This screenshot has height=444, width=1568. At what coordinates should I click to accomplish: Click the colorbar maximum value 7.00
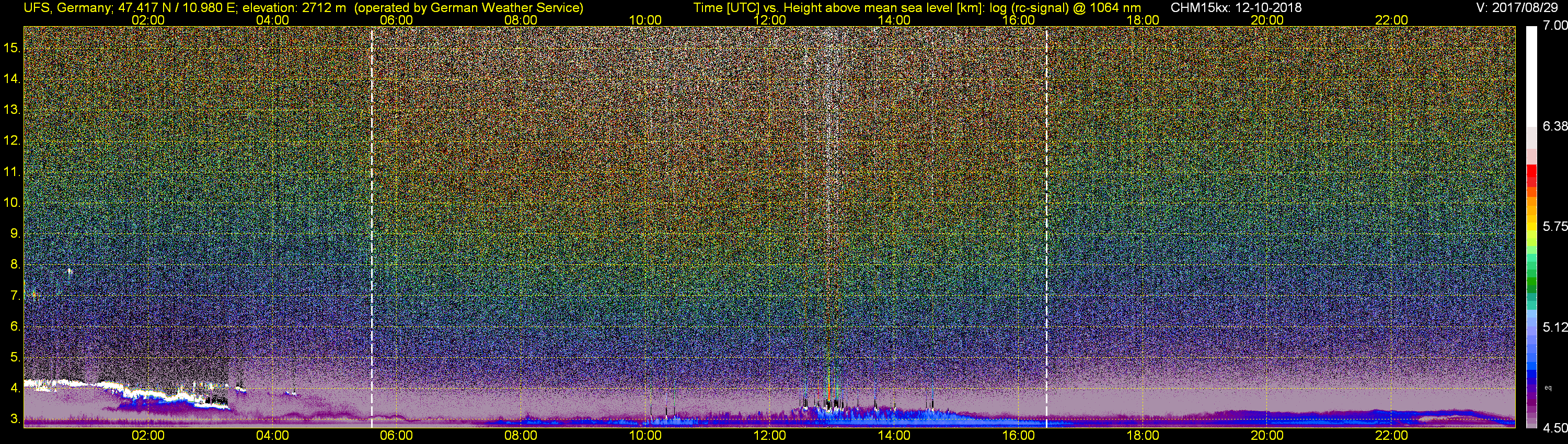(1555, 26)
